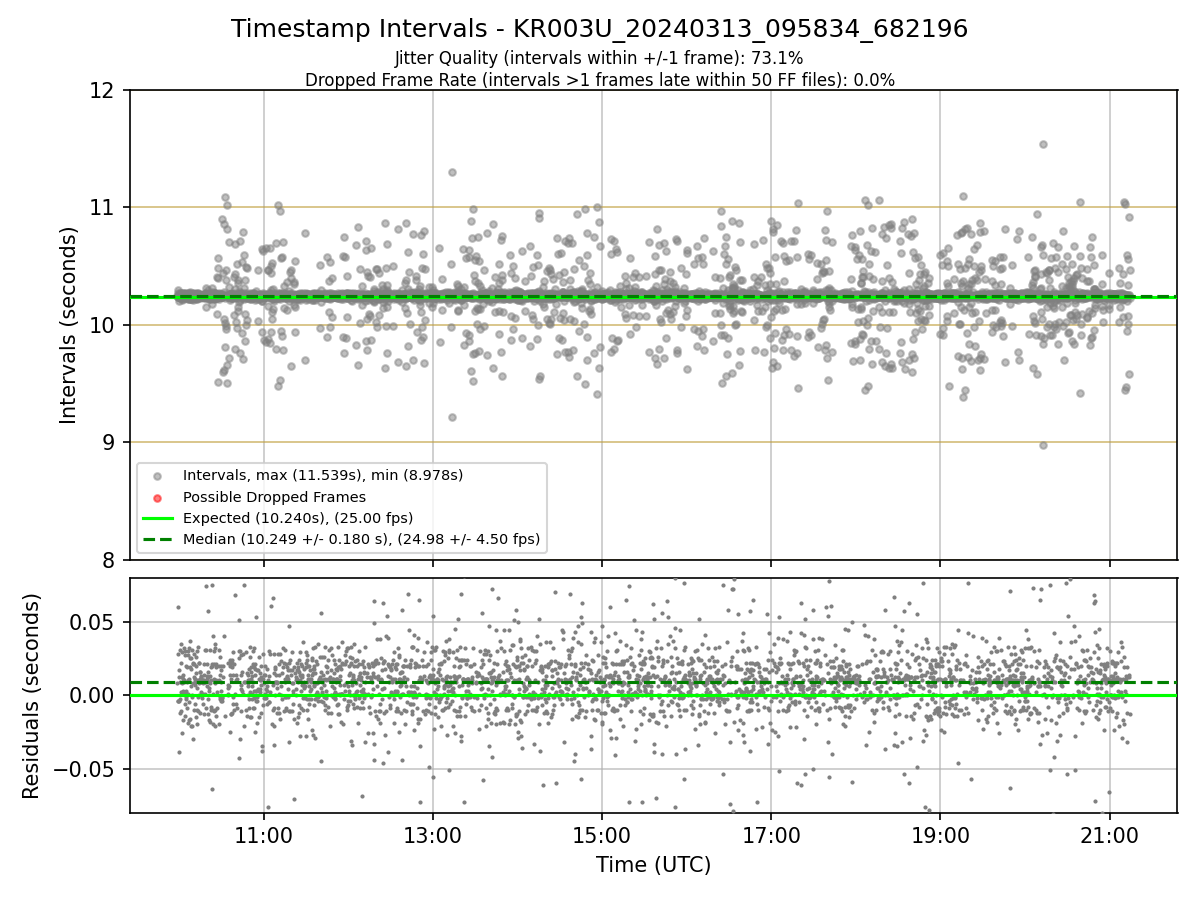Click legend entry "Possible Dropped Frames"
This screenshot has height=900, width=1200.
click(x=274, y=497)
